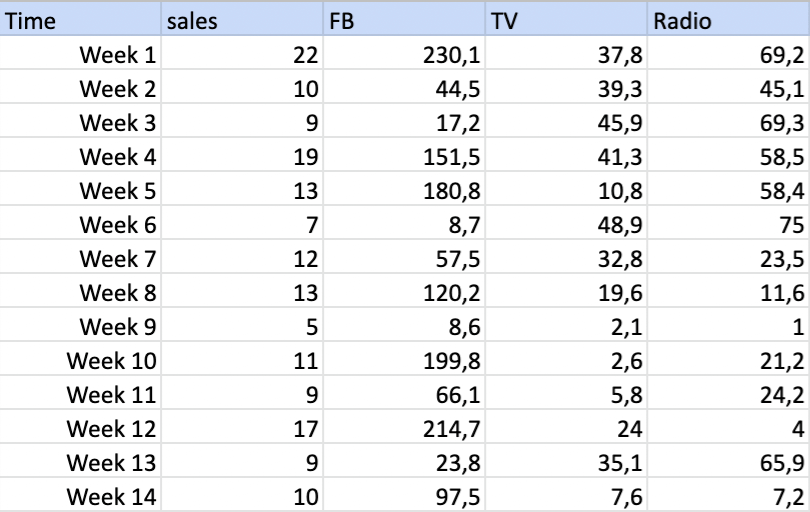Click the TV cell showing 45,9

pos(566,121)
